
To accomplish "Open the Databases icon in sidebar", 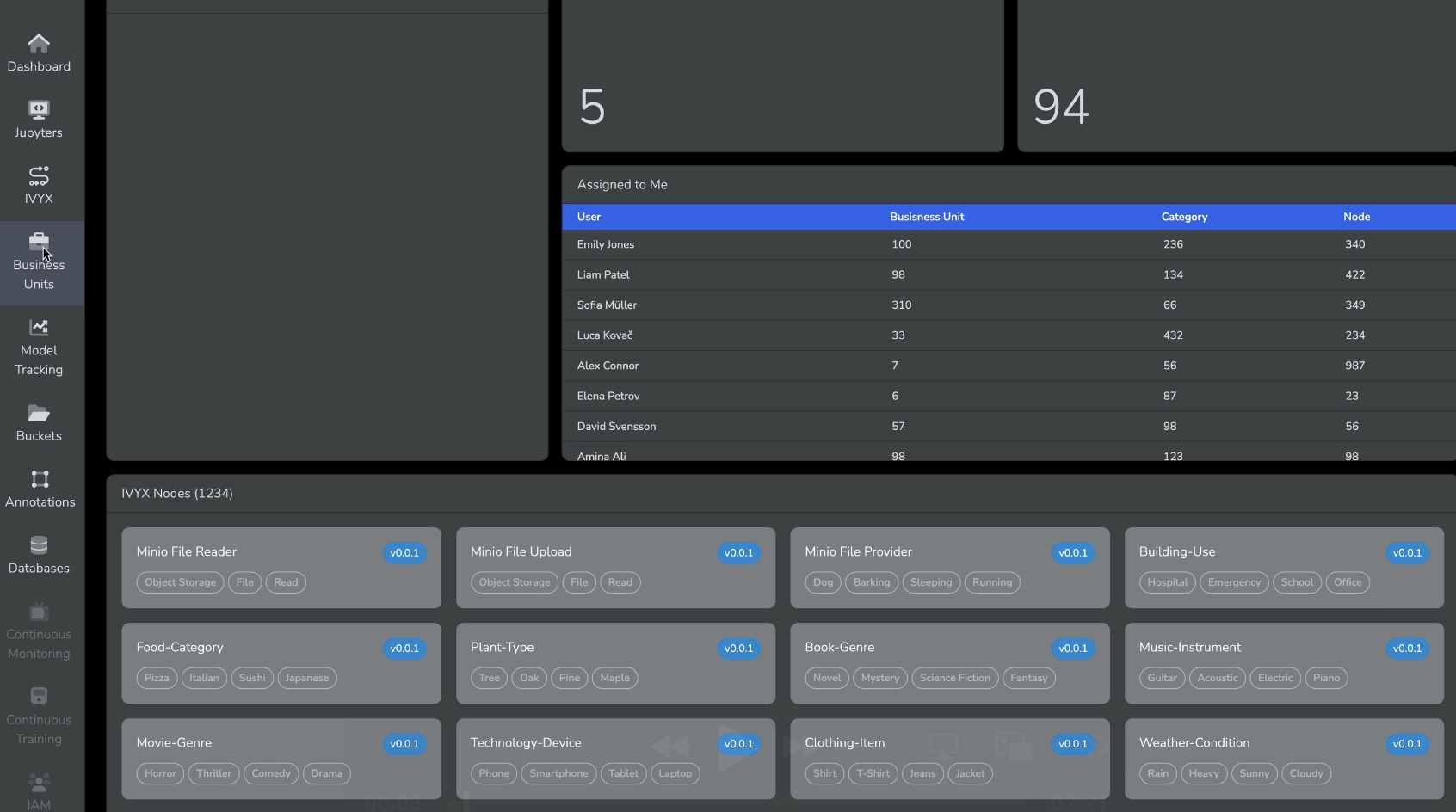I will pos(39,545).
